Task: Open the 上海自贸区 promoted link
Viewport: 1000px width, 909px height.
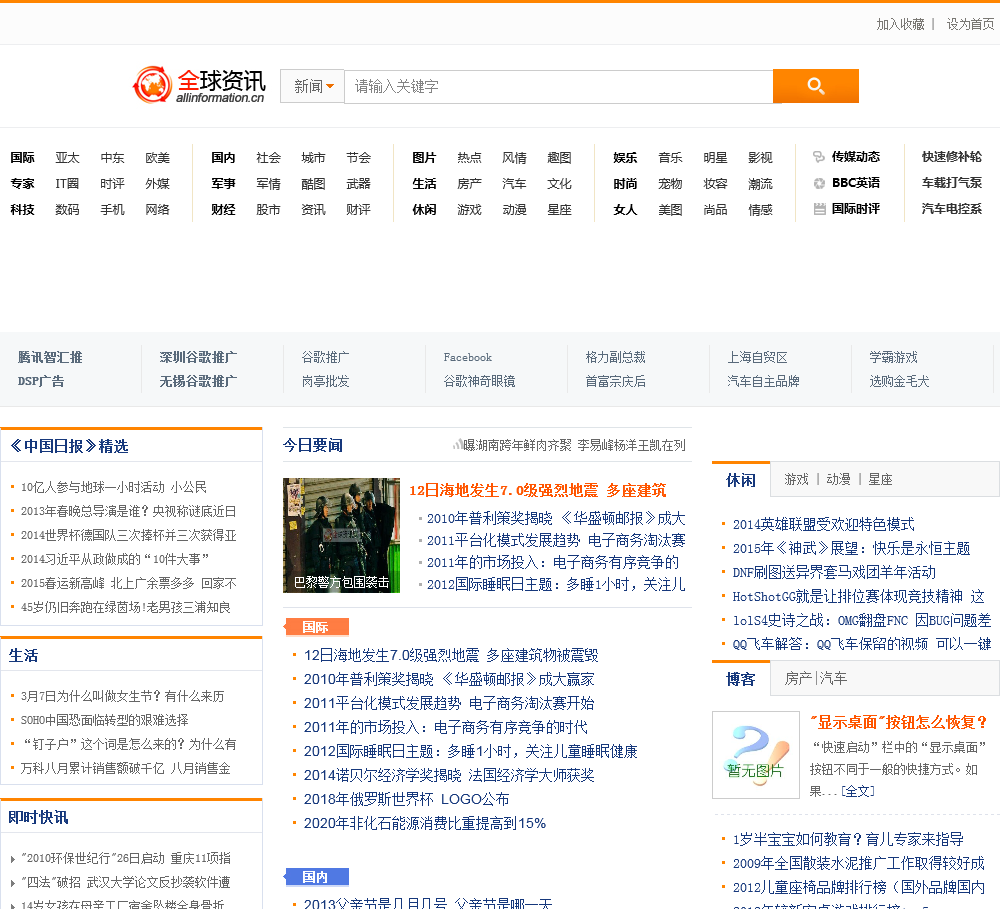Action: [758, 357]
